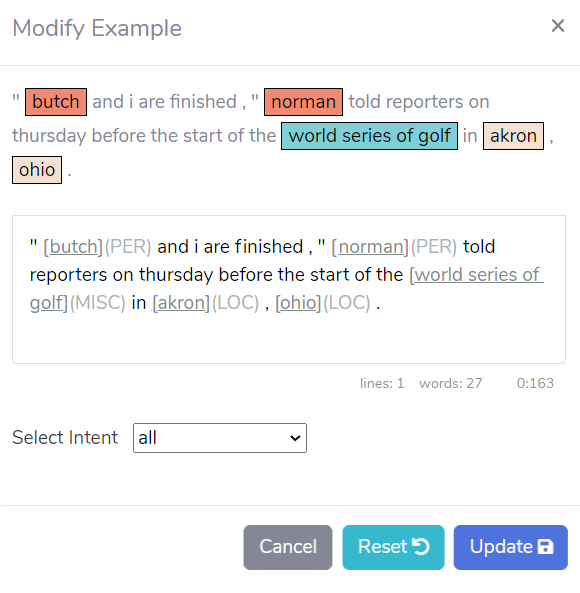Click the [butch](PER) markup link
Screen dimensions: 580x593
pos(98,247)
